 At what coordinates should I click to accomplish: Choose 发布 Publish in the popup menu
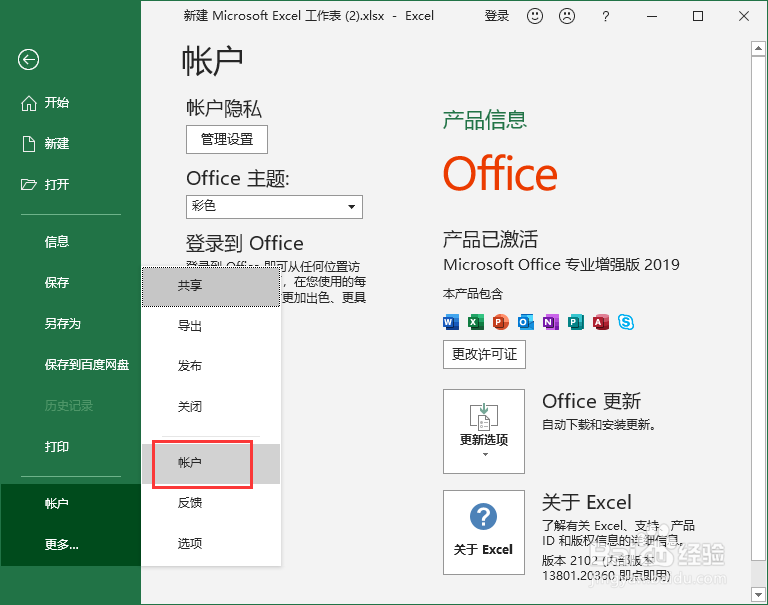click(x=211, y=366)
